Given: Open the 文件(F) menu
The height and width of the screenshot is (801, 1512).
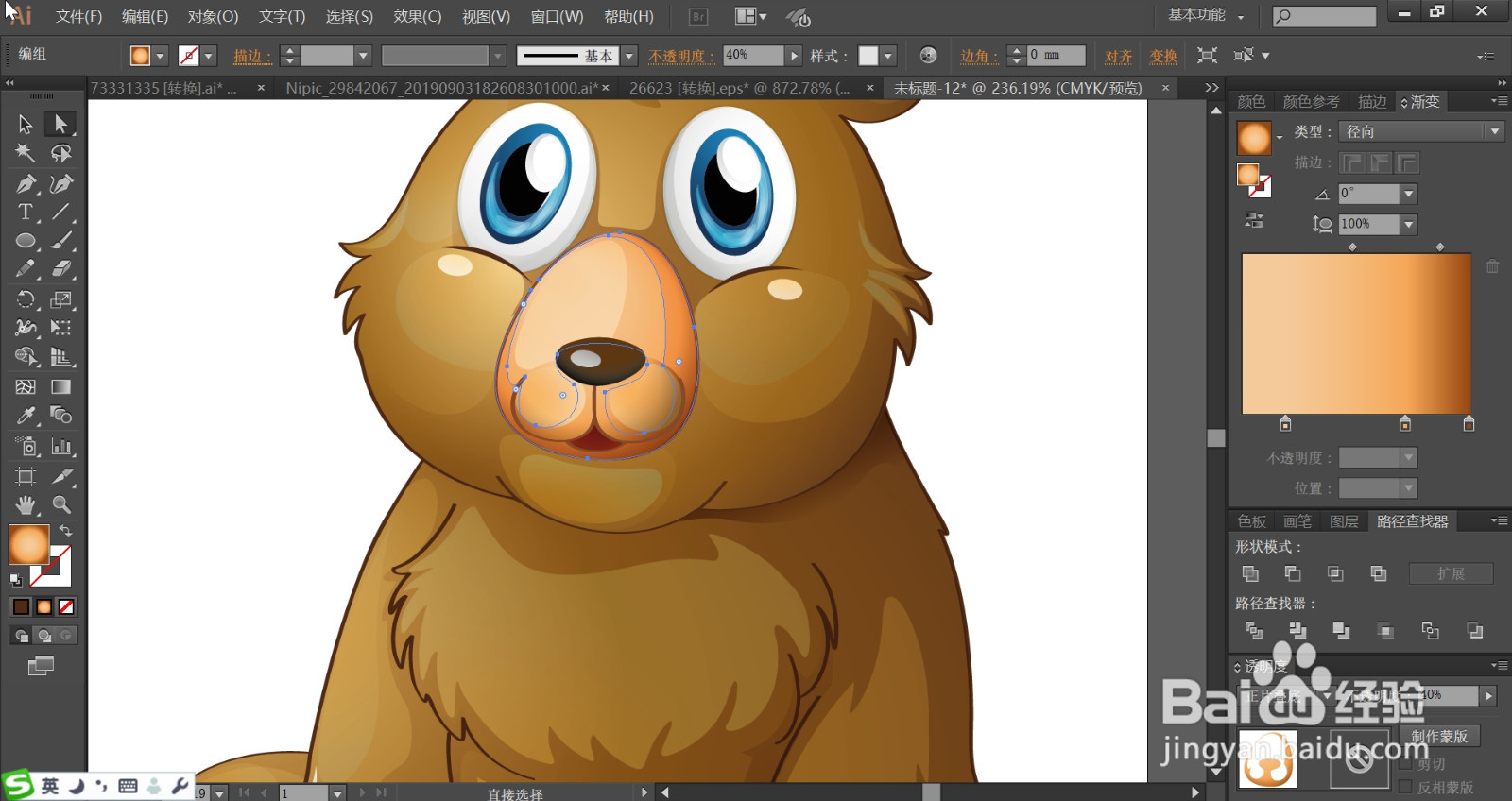Looking at the screenshot, I should point(78,16).
